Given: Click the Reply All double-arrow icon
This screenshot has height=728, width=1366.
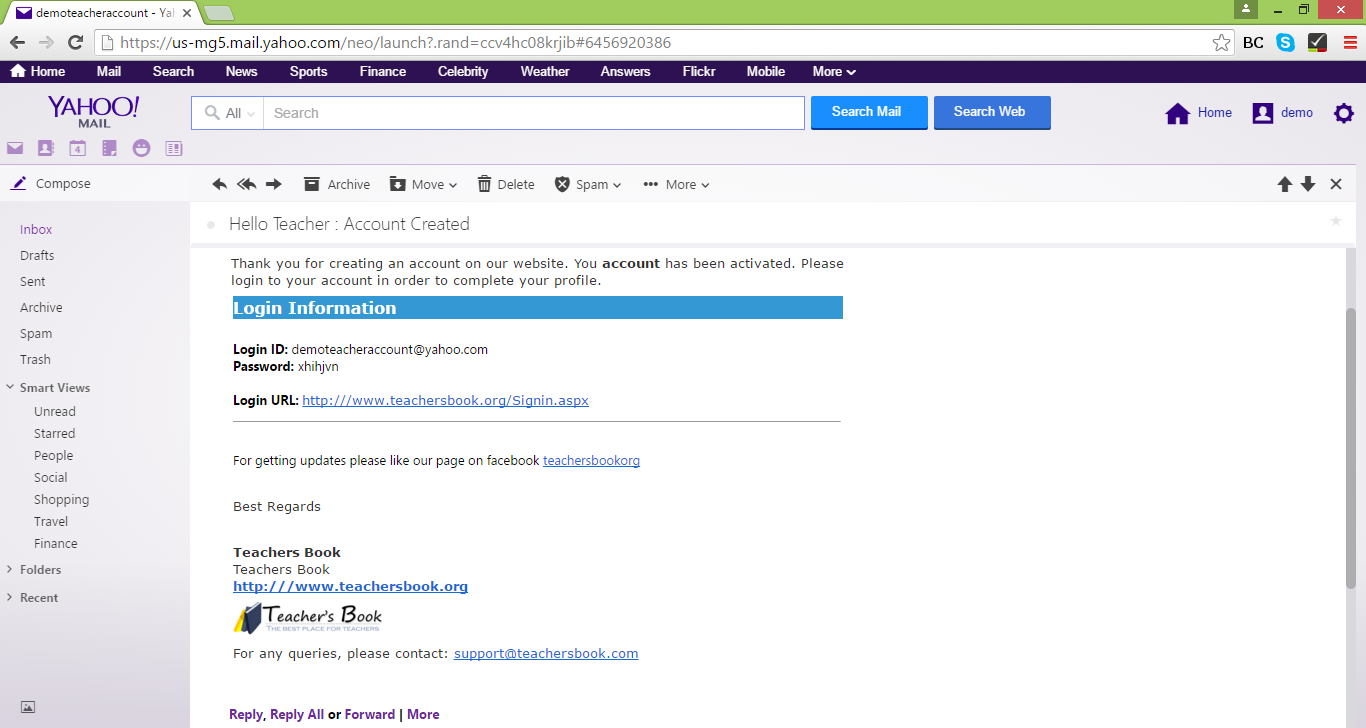Looking at the screenshot, I should coord(246,184).
